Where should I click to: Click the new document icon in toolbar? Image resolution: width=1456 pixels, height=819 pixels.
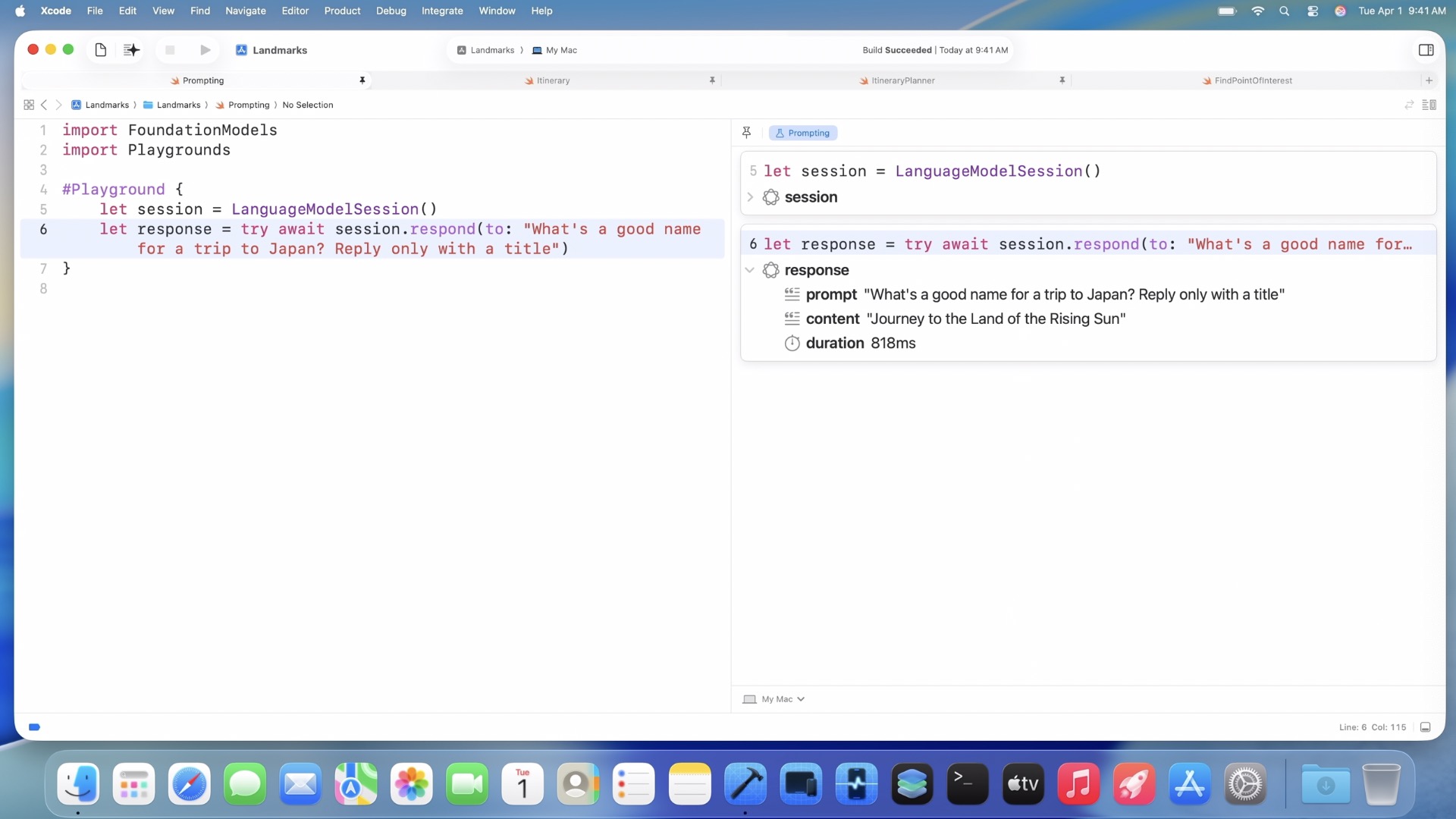tap(100, 50)
